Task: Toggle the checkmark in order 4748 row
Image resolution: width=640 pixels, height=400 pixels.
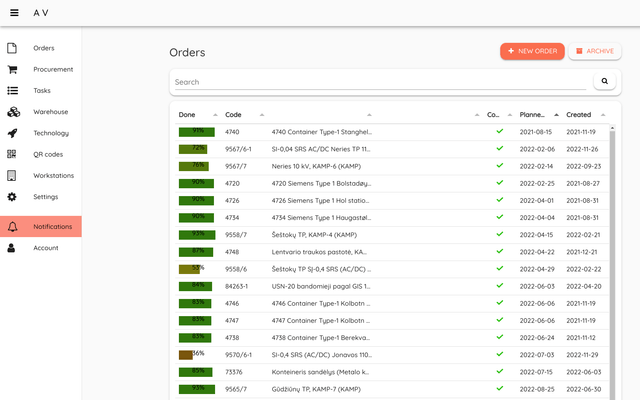Action: pyautogui.click(x=499, y=251)
